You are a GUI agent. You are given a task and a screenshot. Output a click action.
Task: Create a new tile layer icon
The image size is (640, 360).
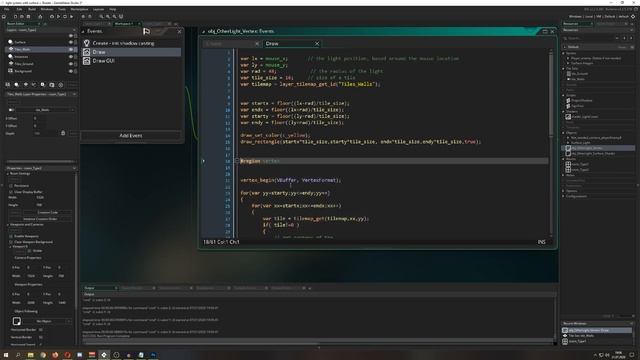pyautogui.click(x=25, y=84)
